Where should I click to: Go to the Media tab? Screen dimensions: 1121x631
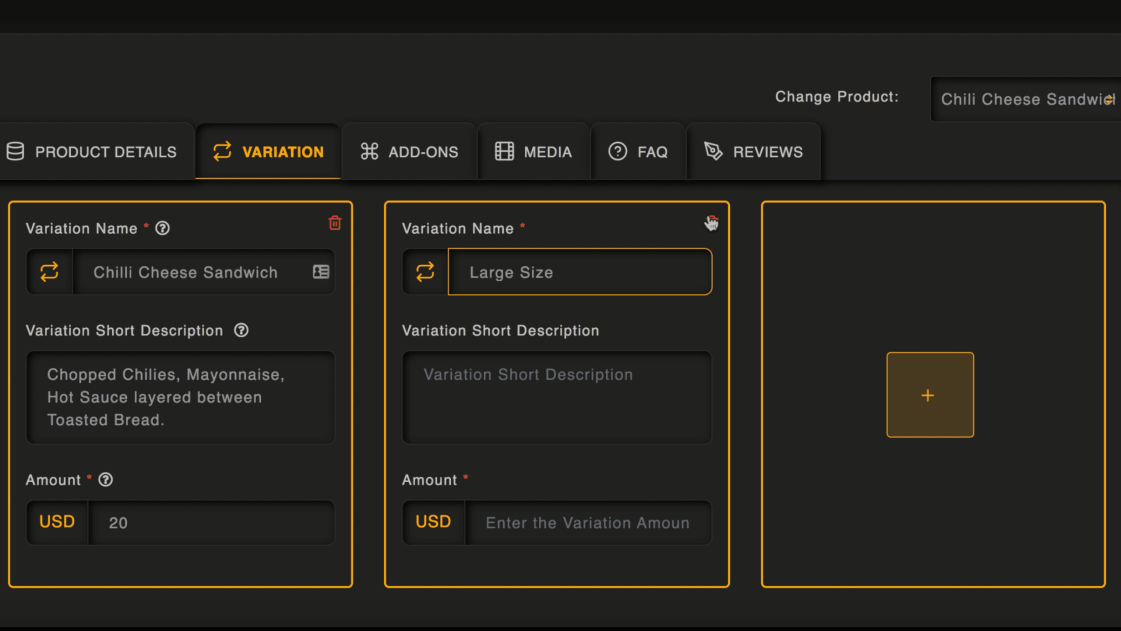(x=534, y=152)
